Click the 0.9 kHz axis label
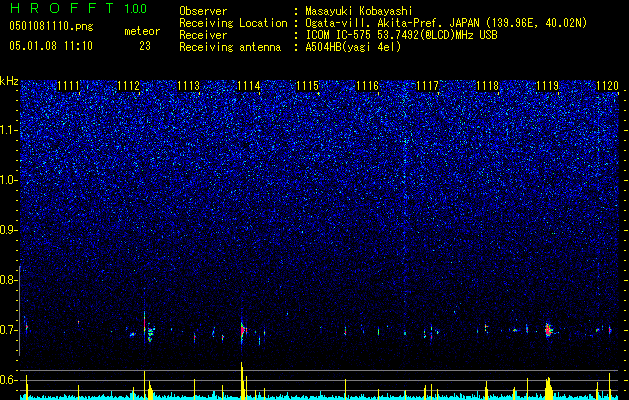The image size is (629, 400). [x=9, y=230]
